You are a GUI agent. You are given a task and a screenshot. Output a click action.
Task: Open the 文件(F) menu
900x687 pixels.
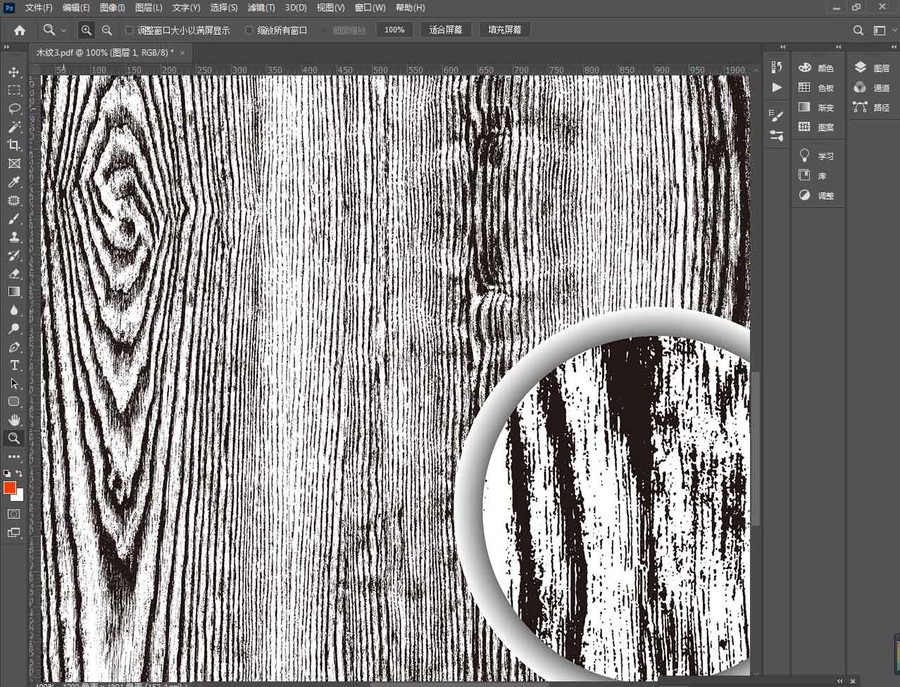click(38, 7)
